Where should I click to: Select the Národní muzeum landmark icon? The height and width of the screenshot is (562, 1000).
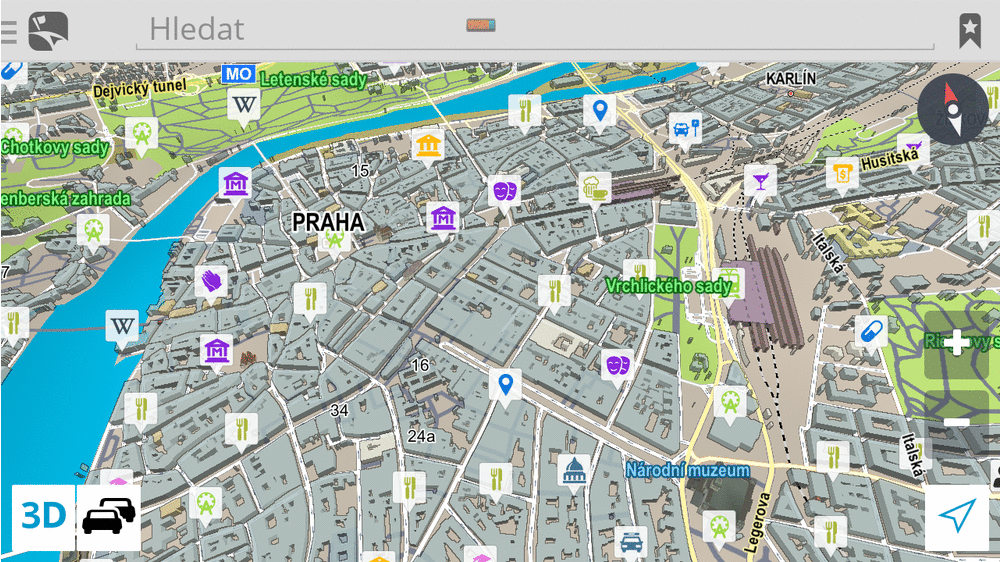(574, 470)
